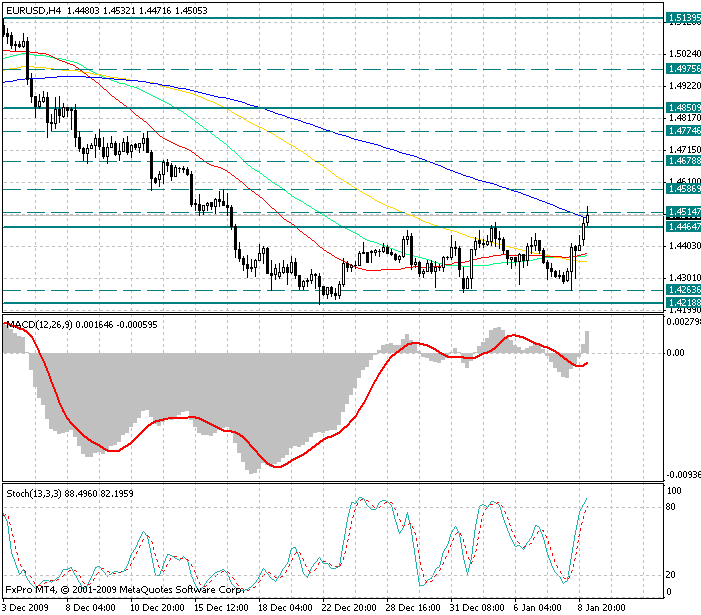Viewport: 701px width, 615px height.
Task: Click the latest candlestick near 1.45147
Action: [x=587, y=217]
